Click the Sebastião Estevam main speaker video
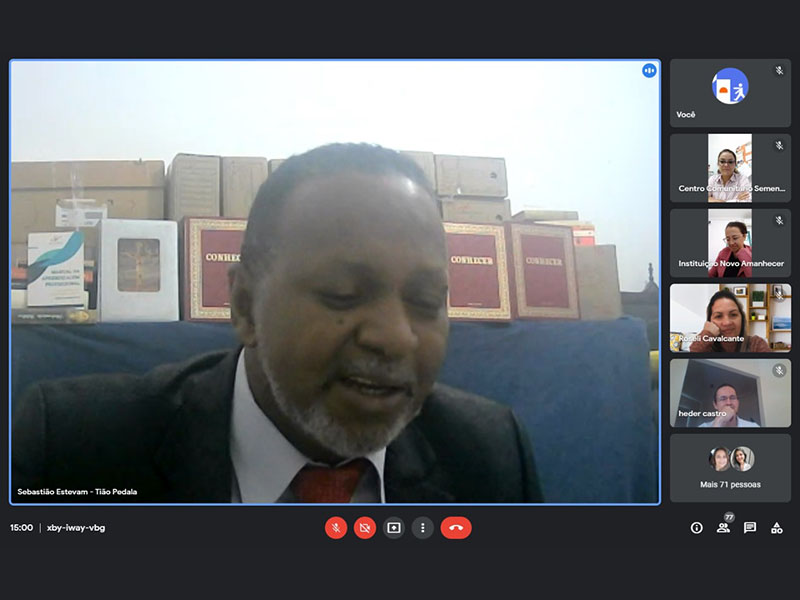The image size is (800, 600). point(335,282)
